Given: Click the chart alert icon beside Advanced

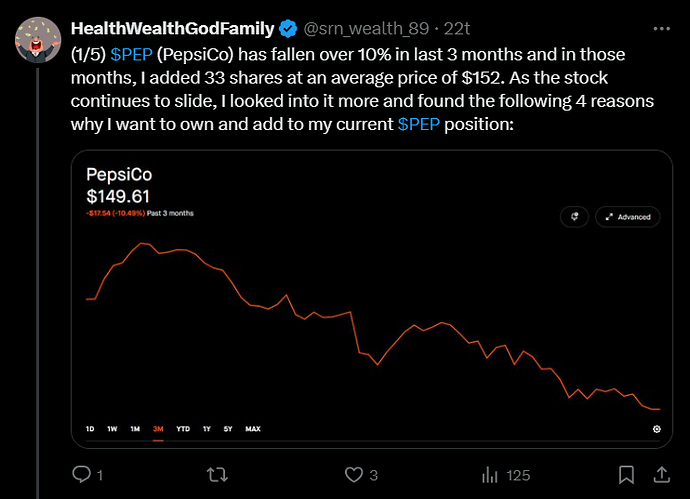Looking at the screenshot, I should tap(574, 217).
